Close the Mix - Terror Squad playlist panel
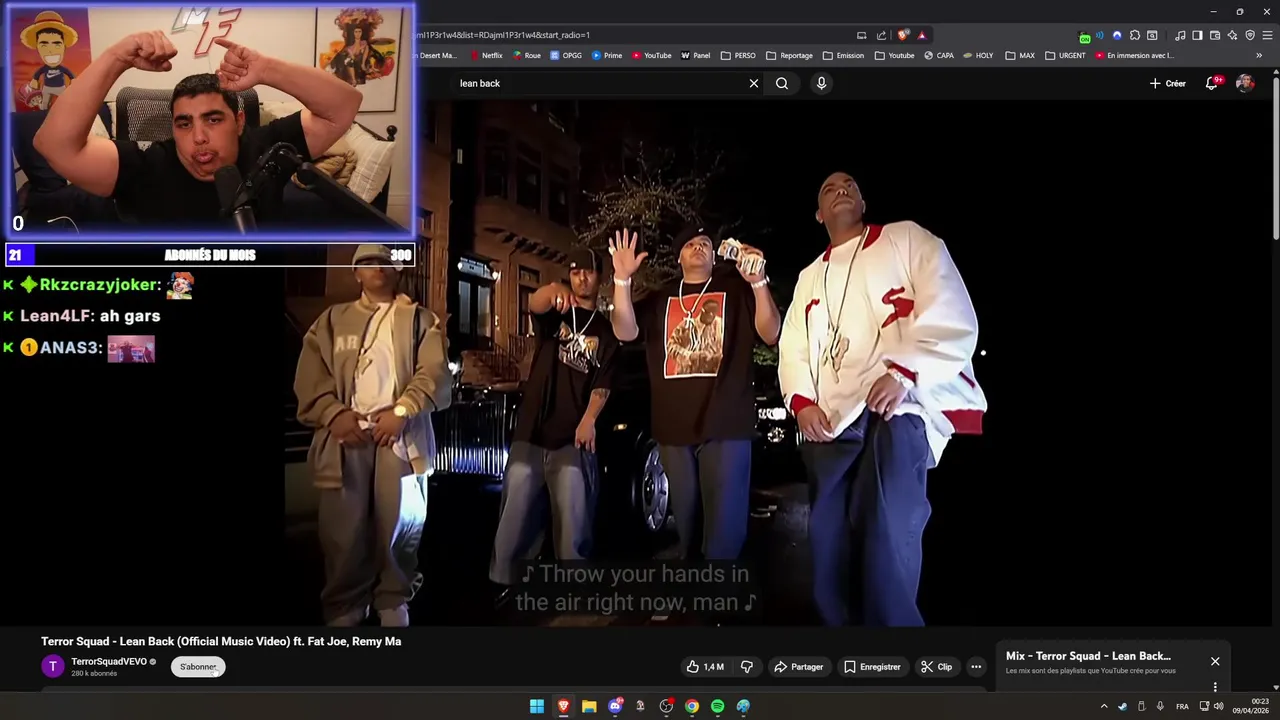This screenshot has height=720, width=1280. [x=1215, y=661]
